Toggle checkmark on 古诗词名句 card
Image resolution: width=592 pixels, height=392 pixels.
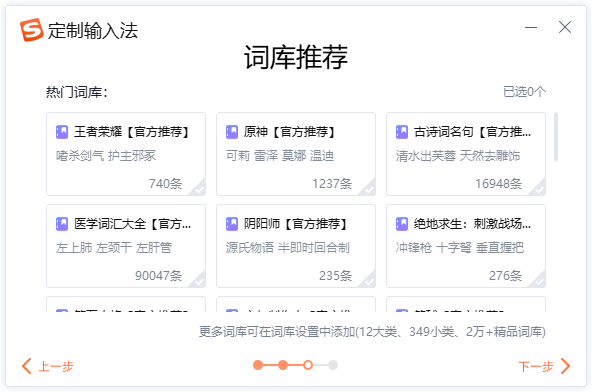tap(538, 189)
